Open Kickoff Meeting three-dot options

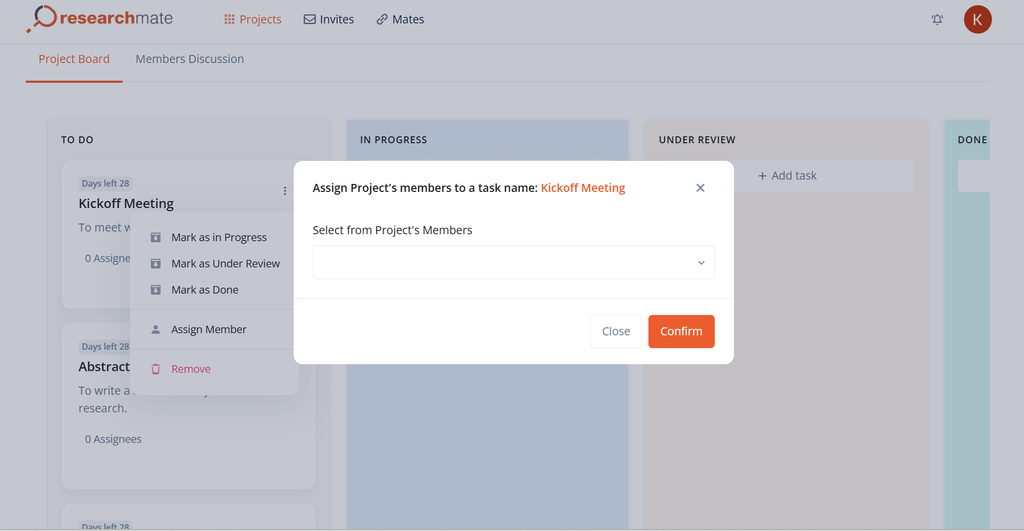click(285, 191)
